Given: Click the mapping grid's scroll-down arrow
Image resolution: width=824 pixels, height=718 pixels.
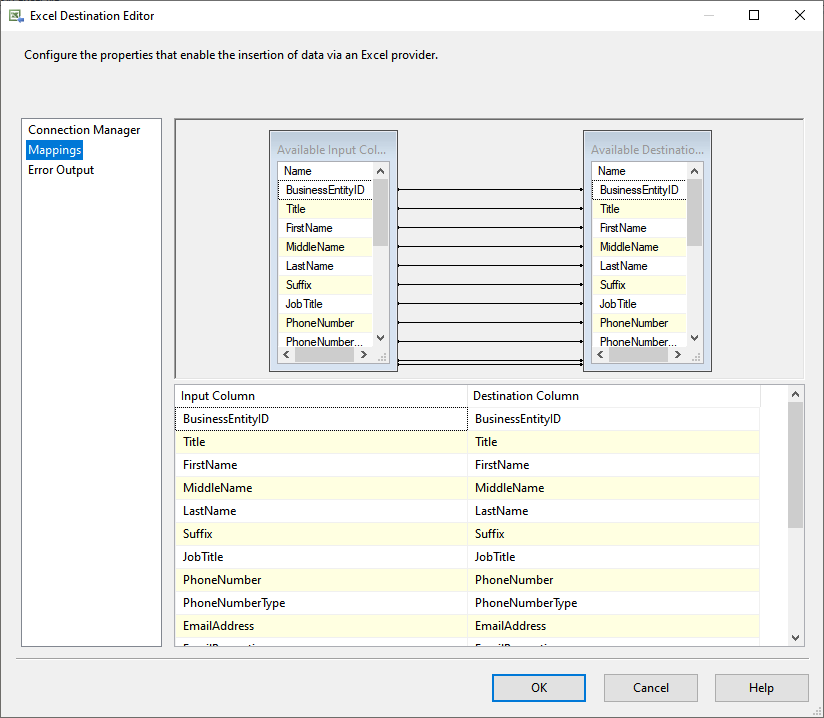Looking at the screenshot, I should pos(795,637).
